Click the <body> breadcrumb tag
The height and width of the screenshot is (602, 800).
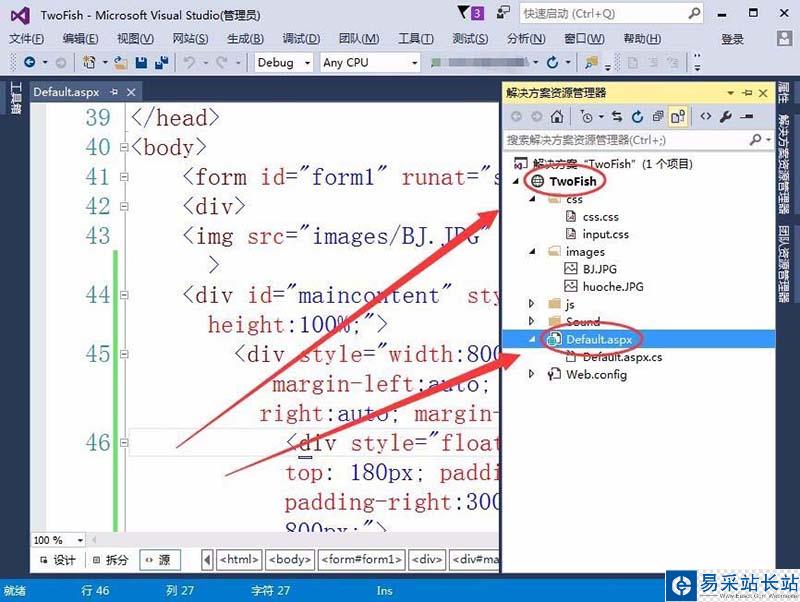(290, 560)
